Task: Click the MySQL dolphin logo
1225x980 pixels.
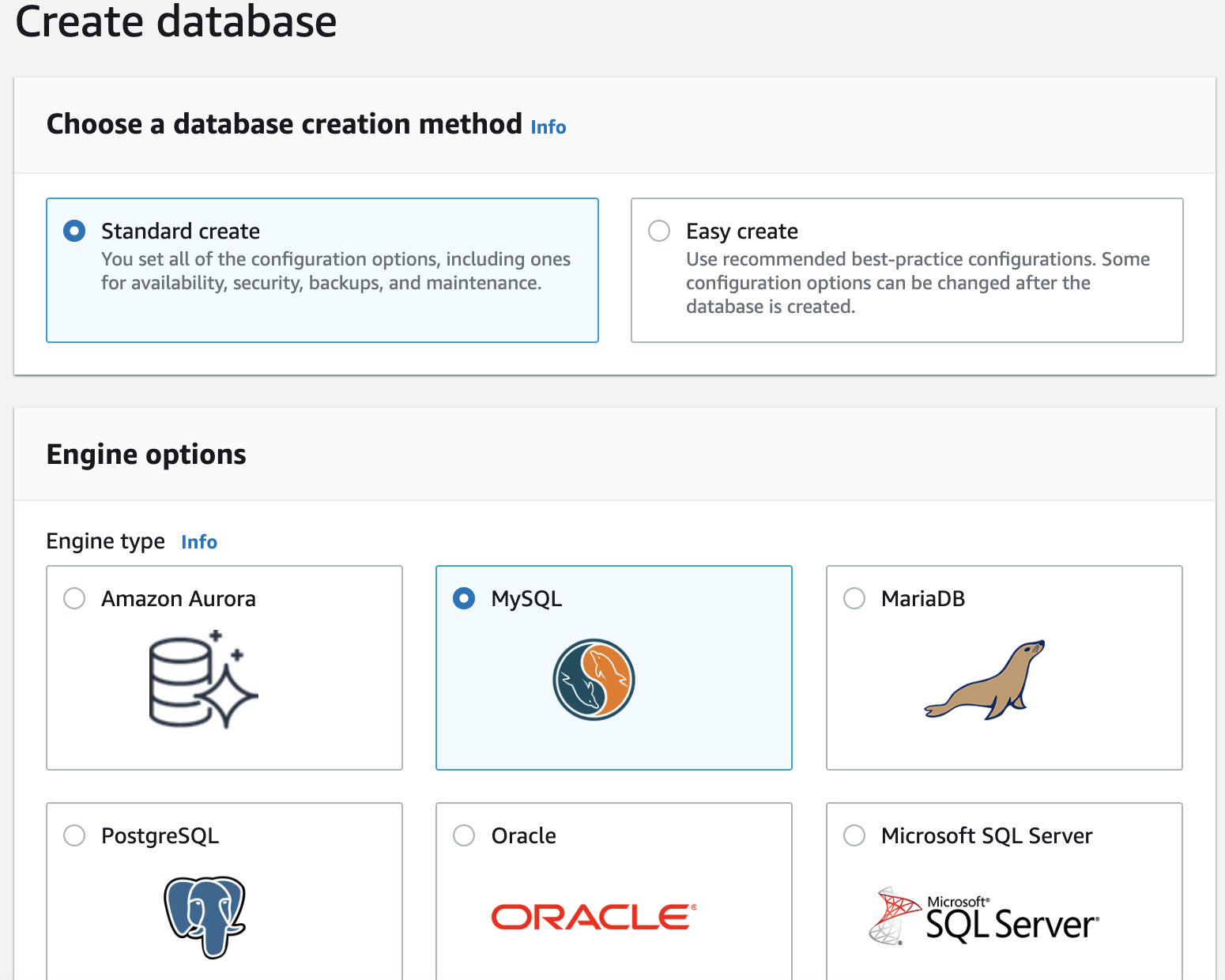Action: [594, 680]
